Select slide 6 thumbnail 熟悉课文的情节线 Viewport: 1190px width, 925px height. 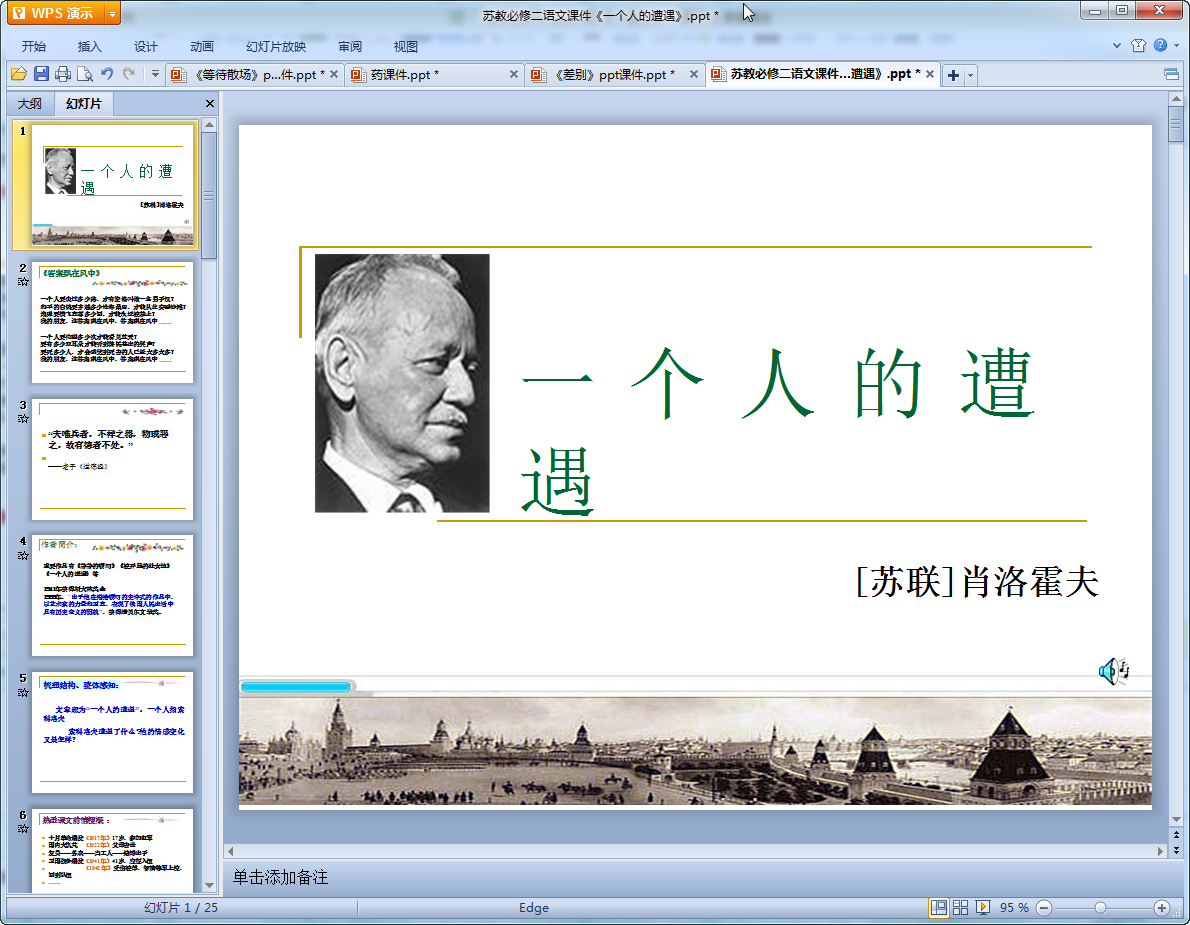click(x=112, y=851)
